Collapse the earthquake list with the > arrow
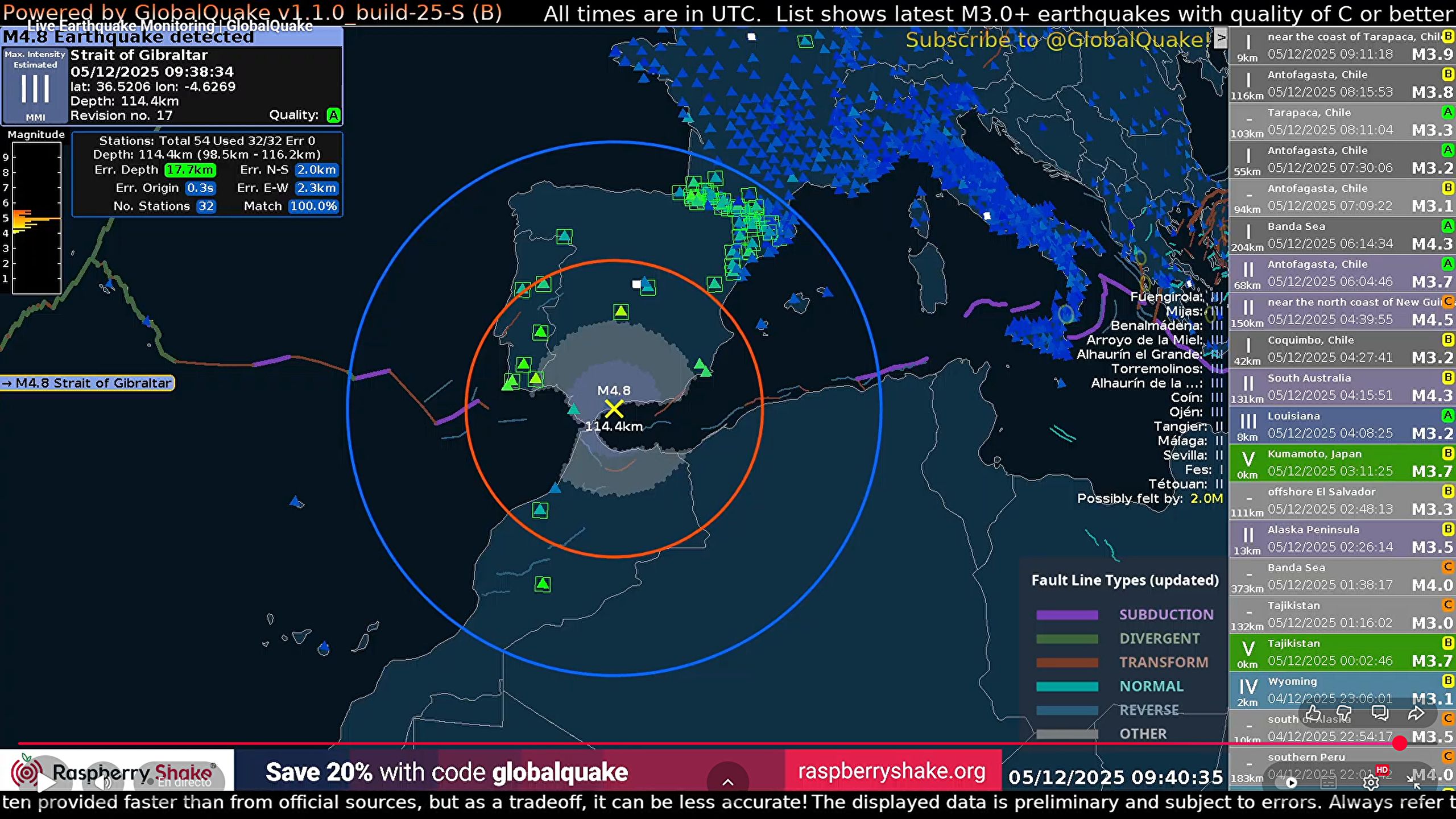This screenshot has width=1456, height=819. coord(1221,38)
